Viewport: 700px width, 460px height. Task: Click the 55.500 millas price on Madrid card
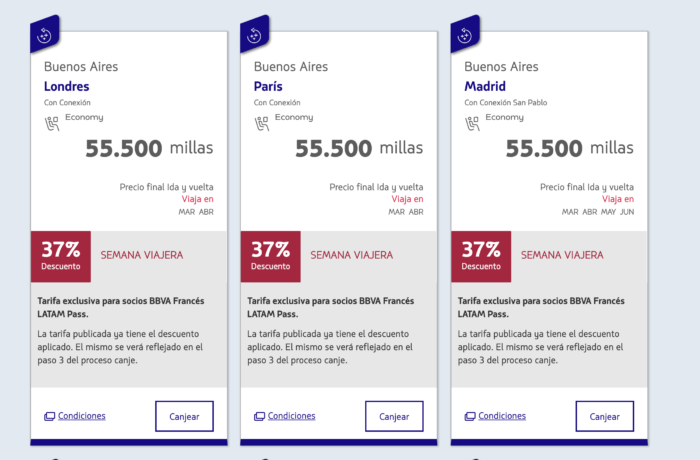point(569,149)
